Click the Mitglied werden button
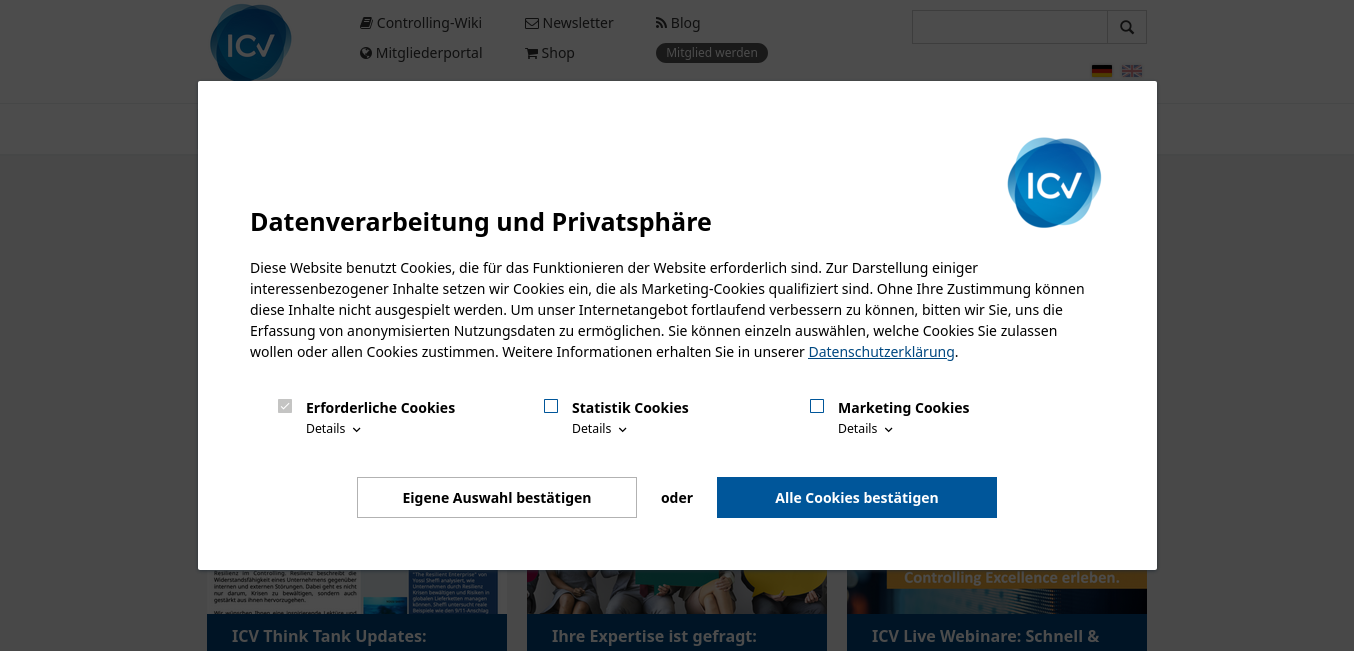1366x651 pixels. (x=712, y=53)
